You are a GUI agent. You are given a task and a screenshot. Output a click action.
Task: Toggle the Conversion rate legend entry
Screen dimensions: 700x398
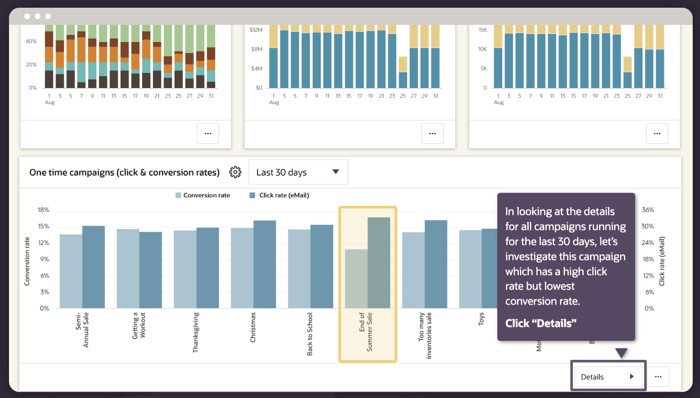click(203, 195)
